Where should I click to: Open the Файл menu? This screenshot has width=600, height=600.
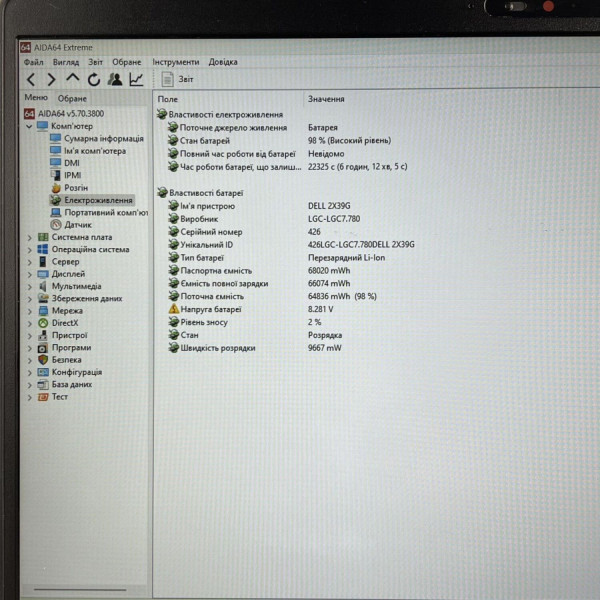pyautogui.click(x=34, y=62)
